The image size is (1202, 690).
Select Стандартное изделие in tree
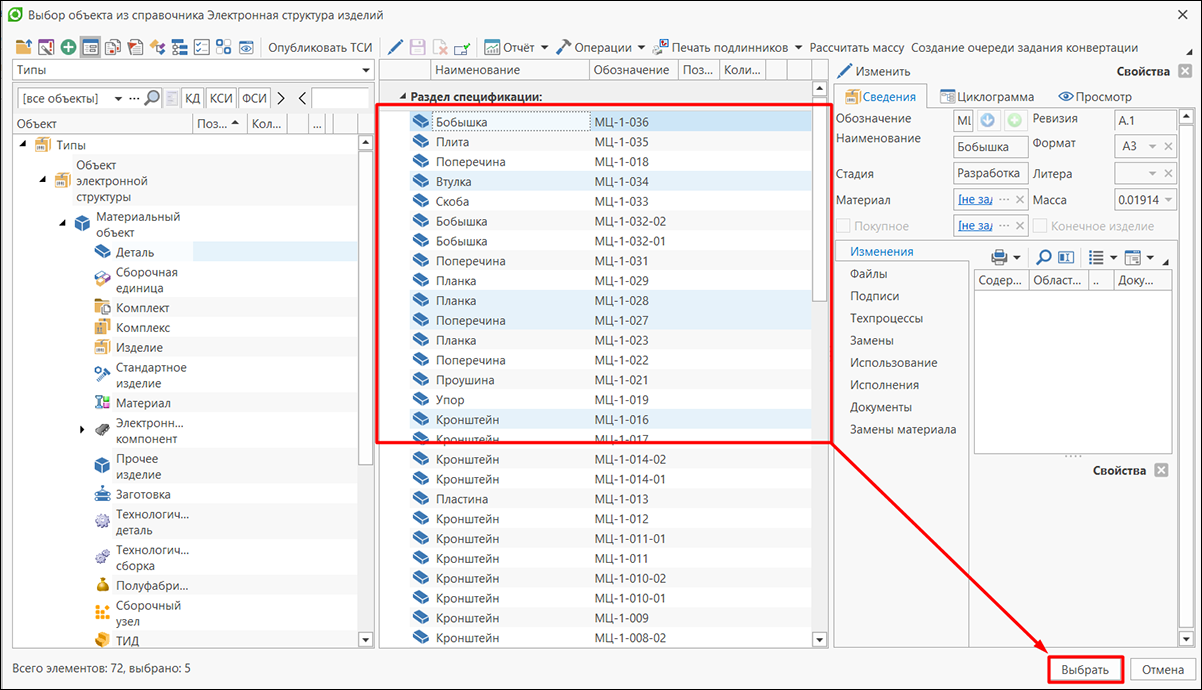coord(151,375)
